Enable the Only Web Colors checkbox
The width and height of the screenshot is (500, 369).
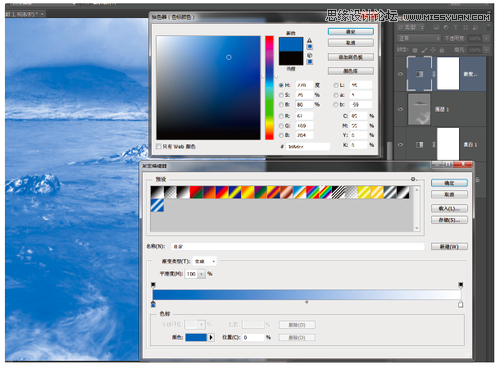click(x=159, y=146)
